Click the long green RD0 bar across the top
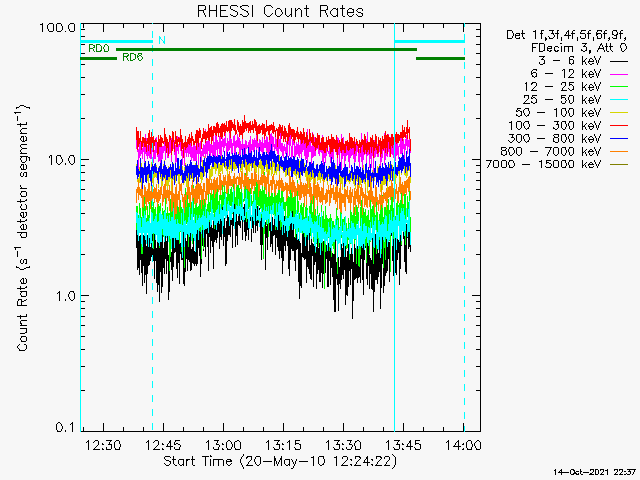The width and height of the screenshot is (640, 480). pyautogui.click(x=267, y=50)
